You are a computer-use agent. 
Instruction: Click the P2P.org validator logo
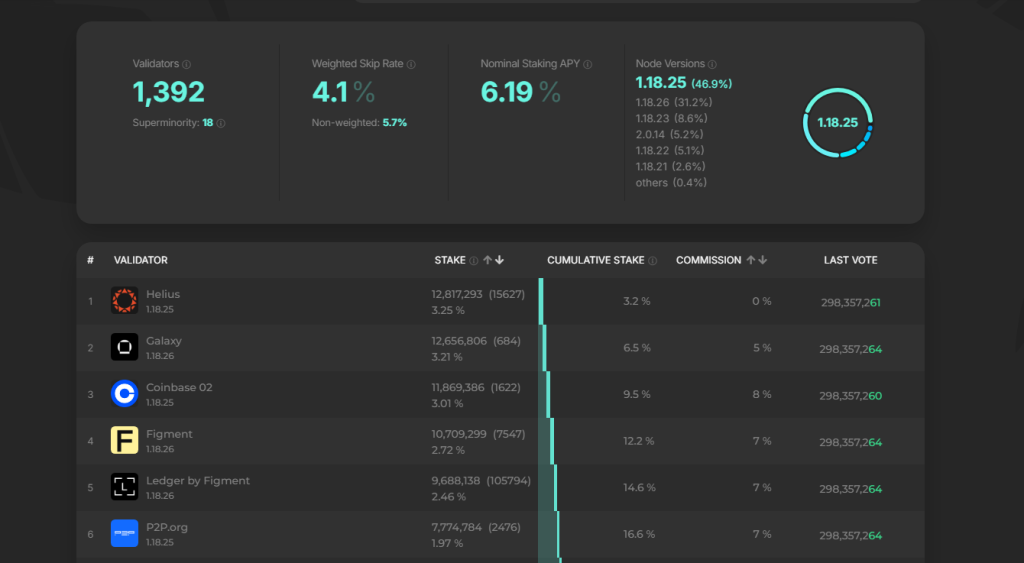(124, 533)
